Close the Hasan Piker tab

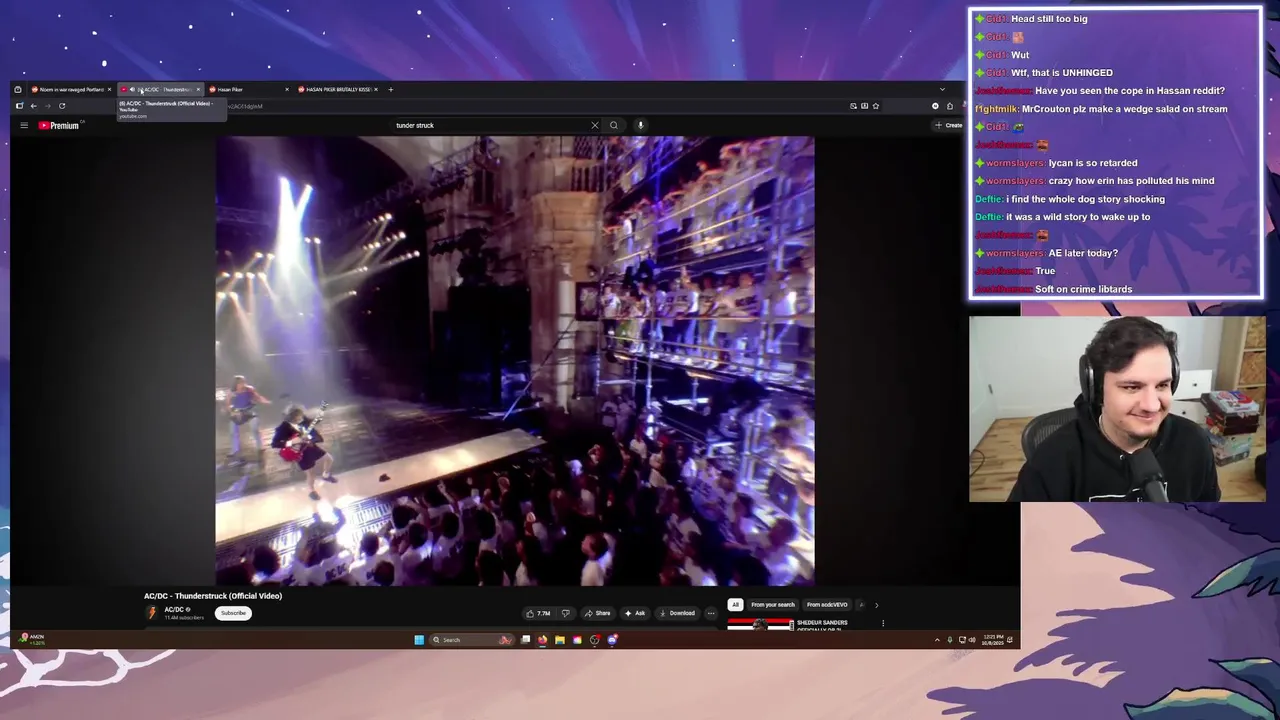(287, 89)
